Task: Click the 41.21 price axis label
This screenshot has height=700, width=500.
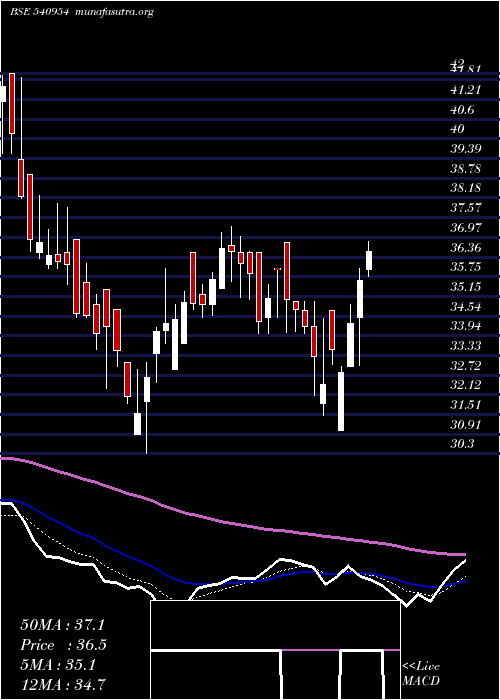Action: click(x=466, y=91)
